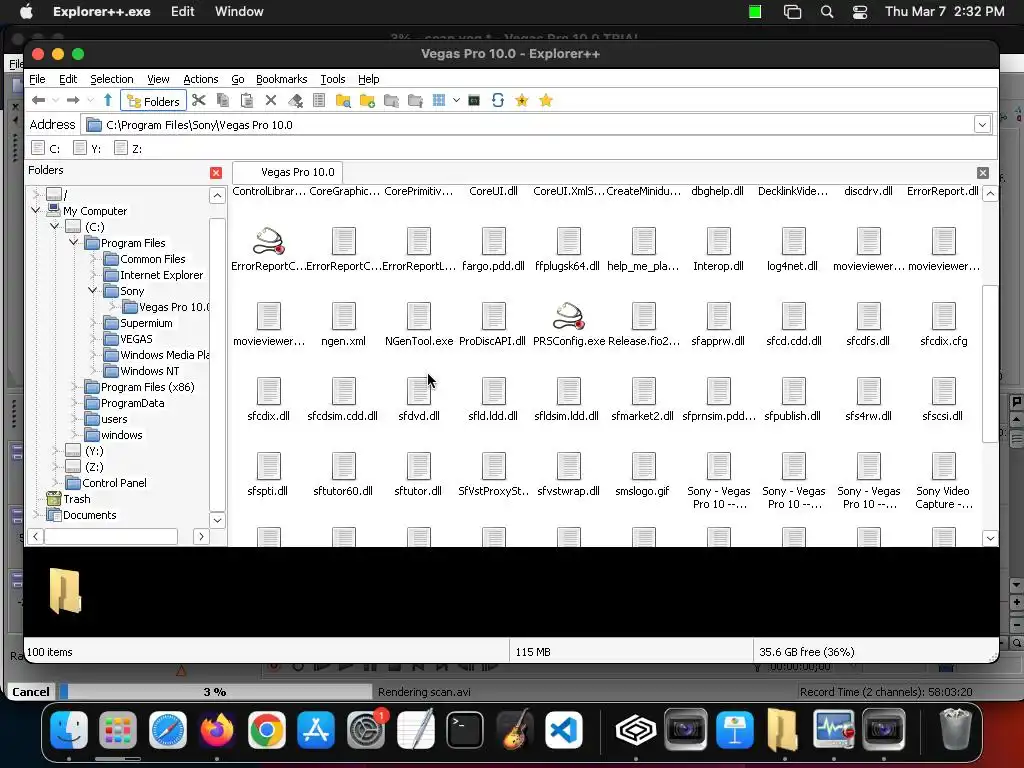Open Properties via toolbar icon
1024x768 pixels.
319,101
